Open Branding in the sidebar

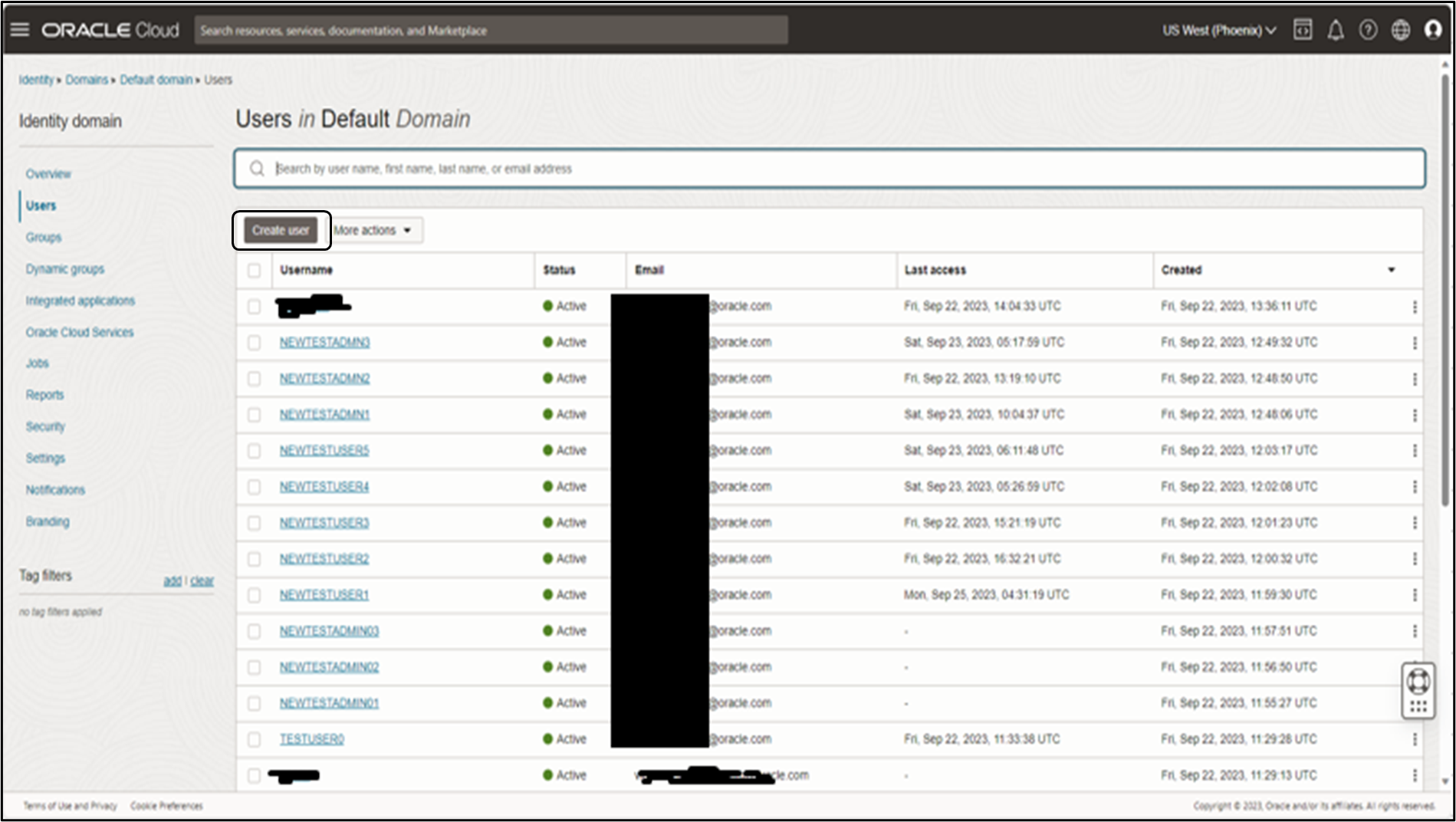tap(48, 521)
